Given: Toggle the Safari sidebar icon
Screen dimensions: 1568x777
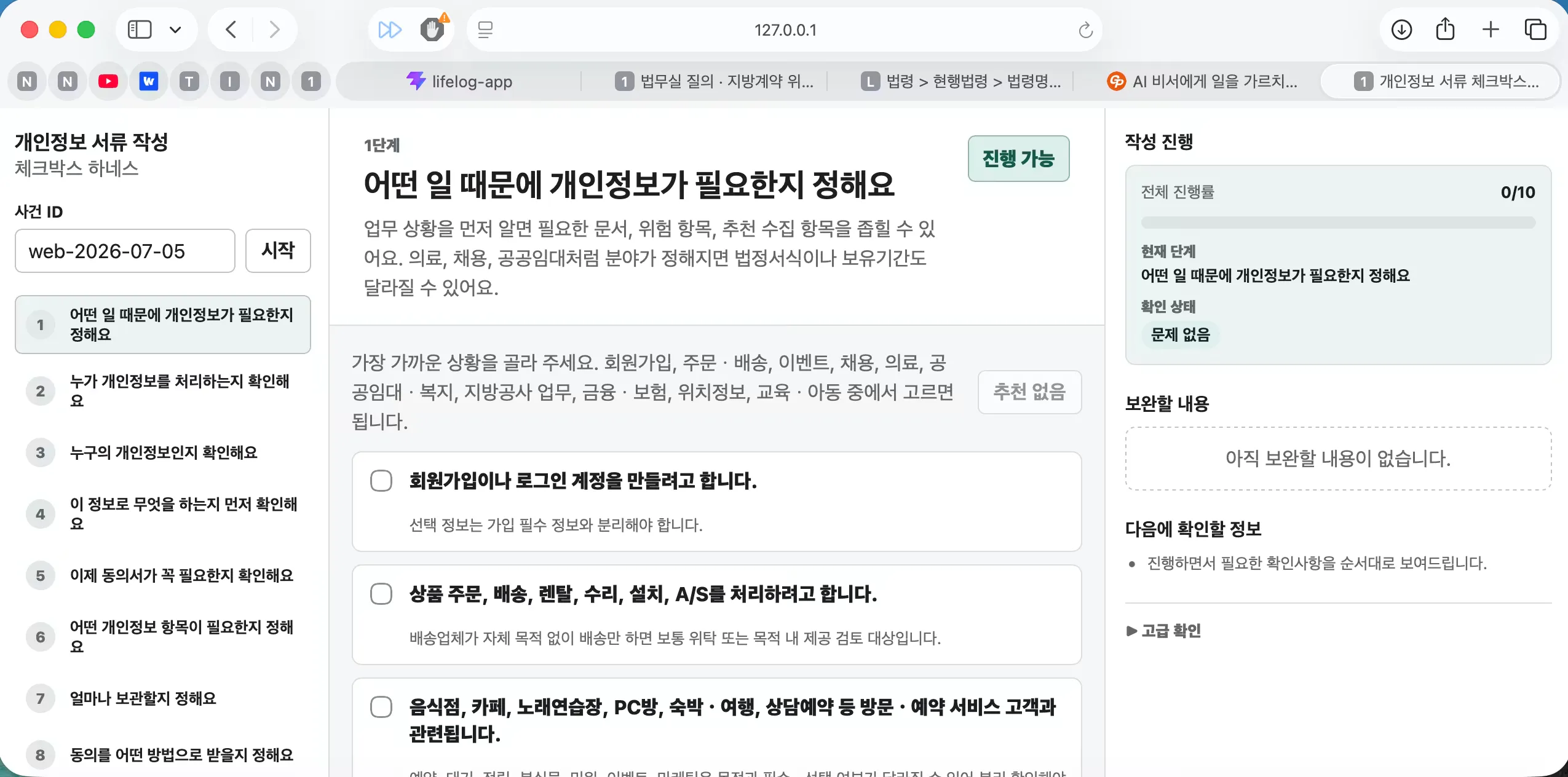Looking at the screenshot, I should coord(140,30).
